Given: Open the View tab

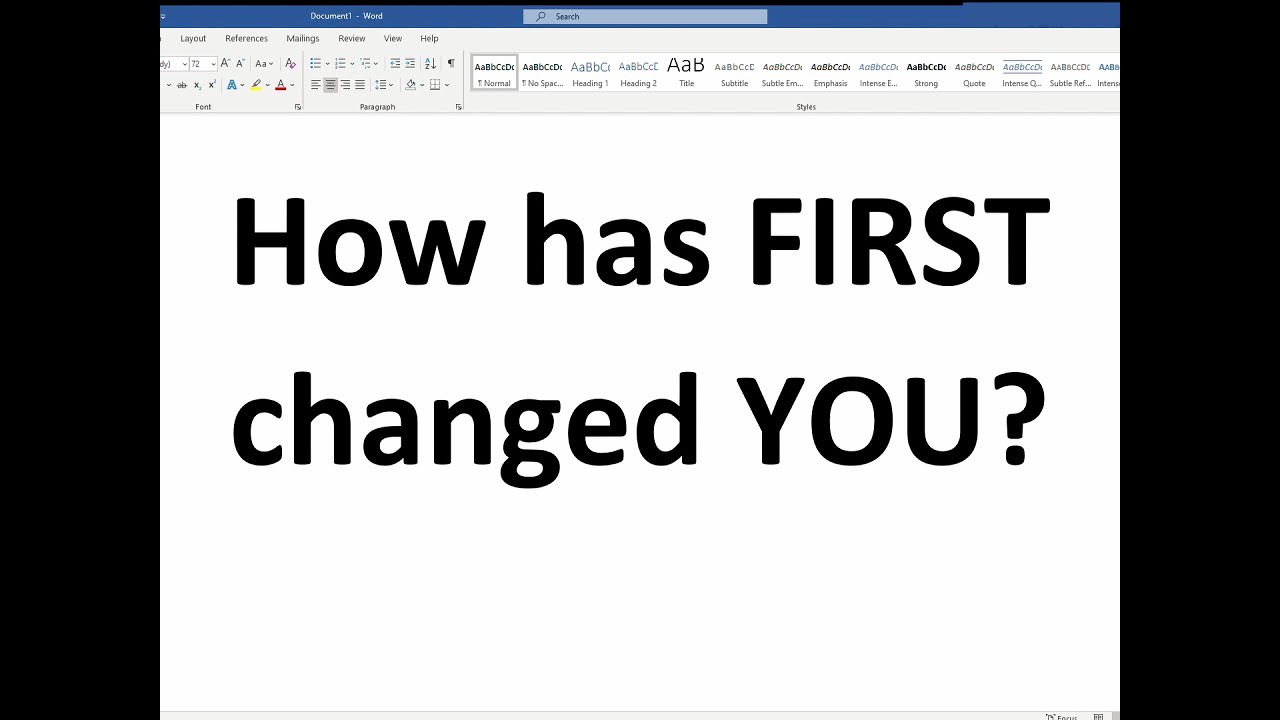Looking at the screenshot, I should pyautogui.click(x=393, y=38).
